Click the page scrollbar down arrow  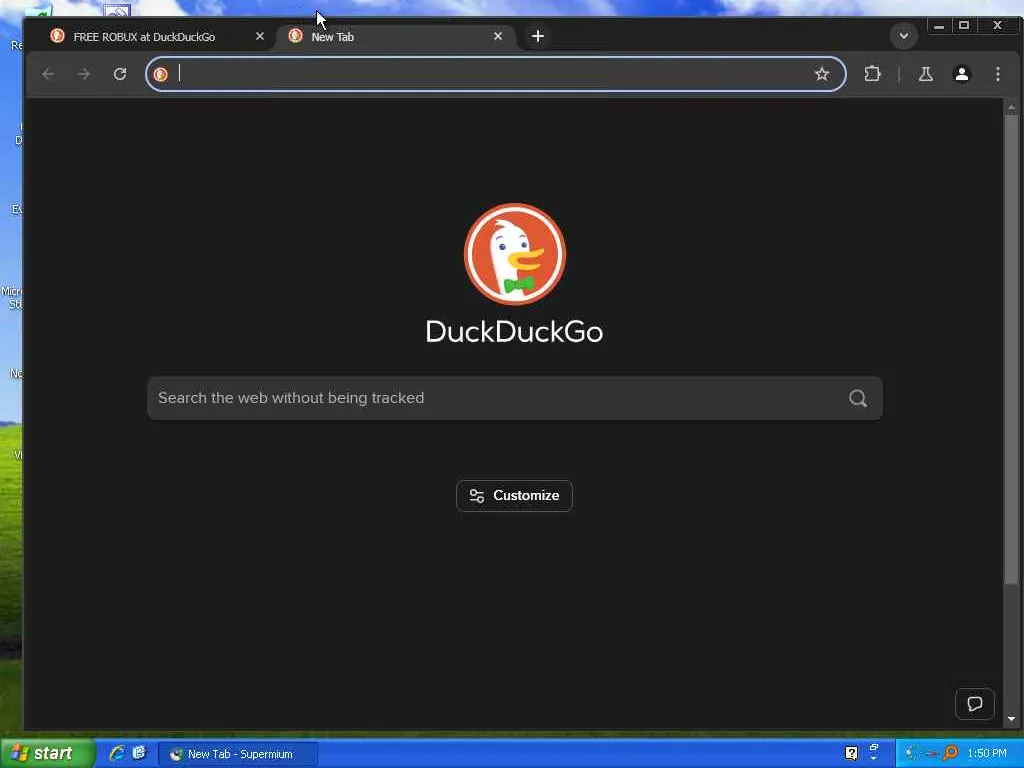pos(1011,719)
